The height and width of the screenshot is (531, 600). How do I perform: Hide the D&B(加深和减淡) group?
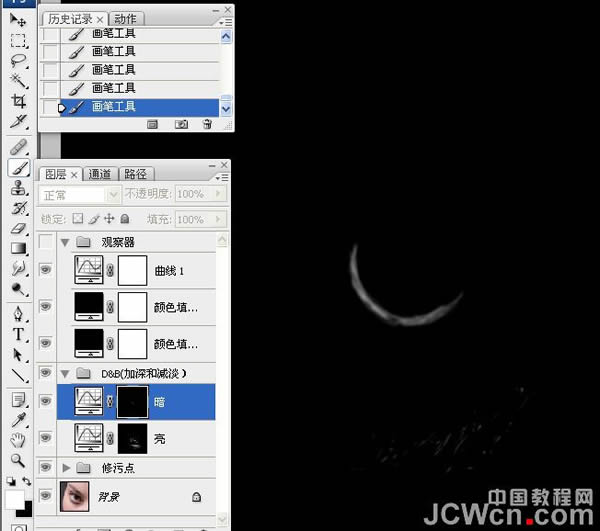tap(46, 373)
